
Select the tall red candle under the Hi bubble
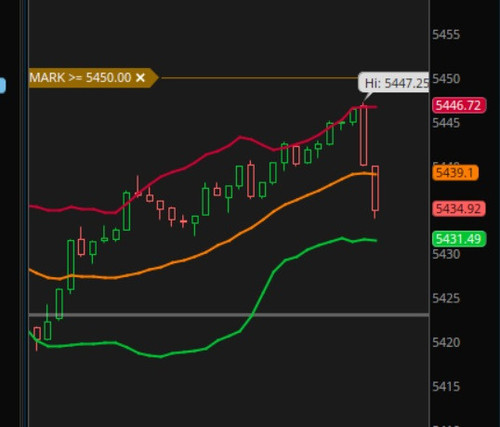point(364,135)
